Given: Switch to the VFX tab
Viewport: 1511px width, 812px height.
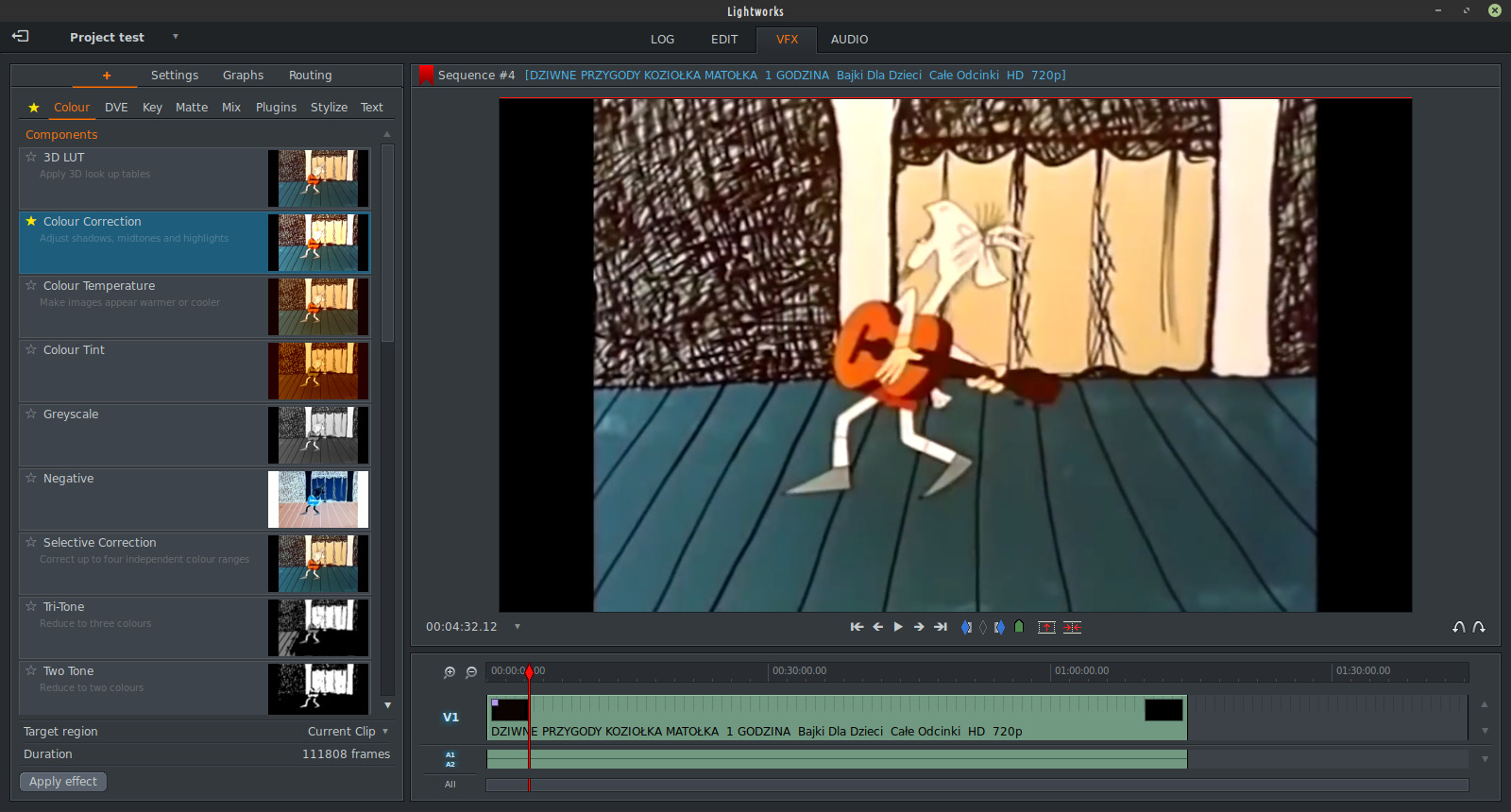Looking at the screenshot, I should (x=787, y=40).
